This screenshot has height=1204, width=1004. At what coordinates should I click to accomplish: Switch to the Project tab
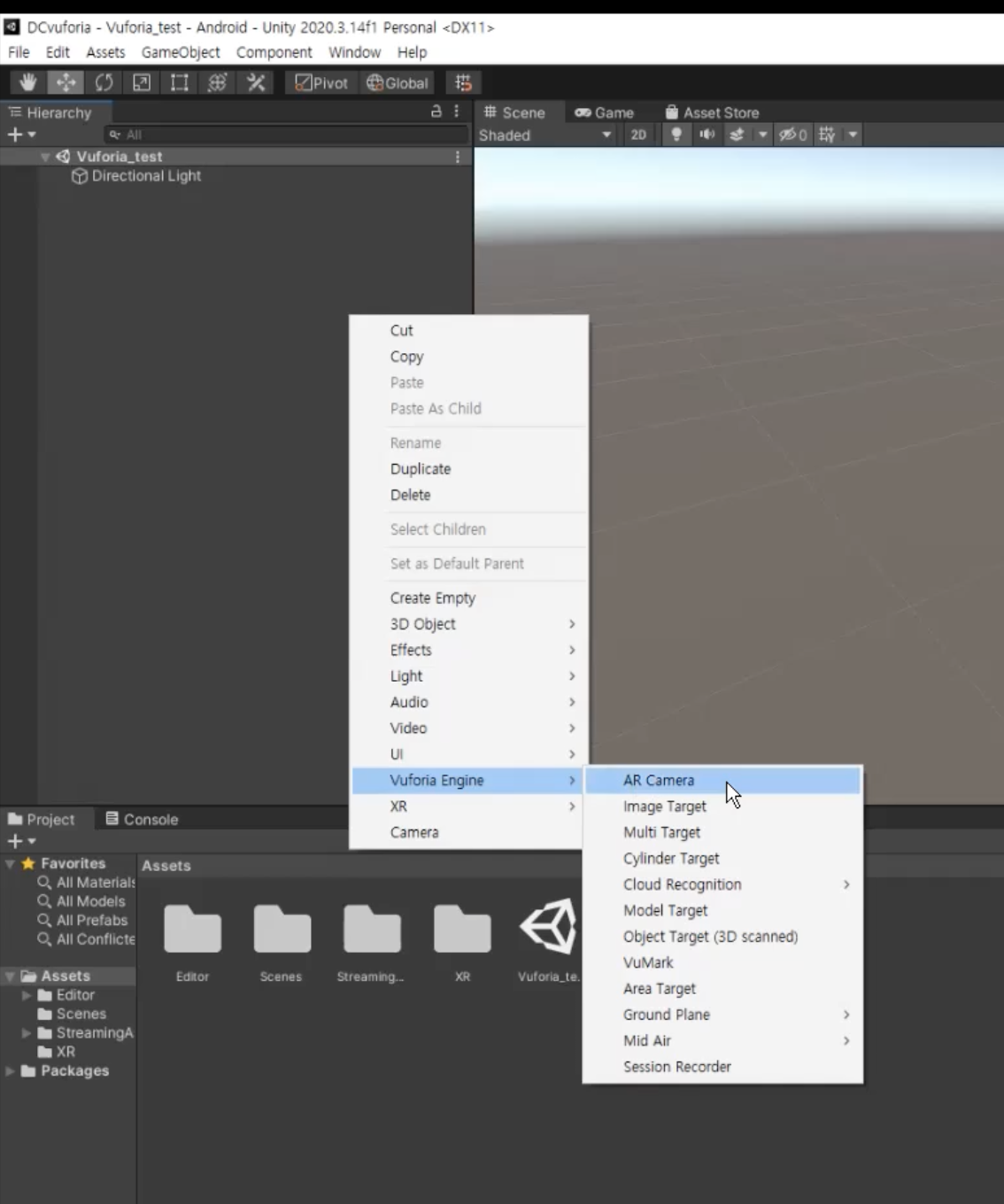coord(42,820)
